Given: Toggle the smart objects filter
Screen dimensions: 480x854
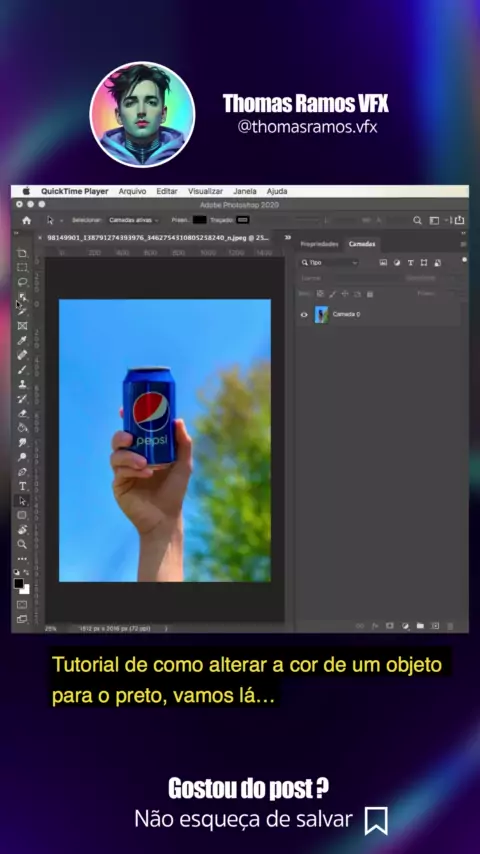Looking at the screenshot, I should 438,263.
